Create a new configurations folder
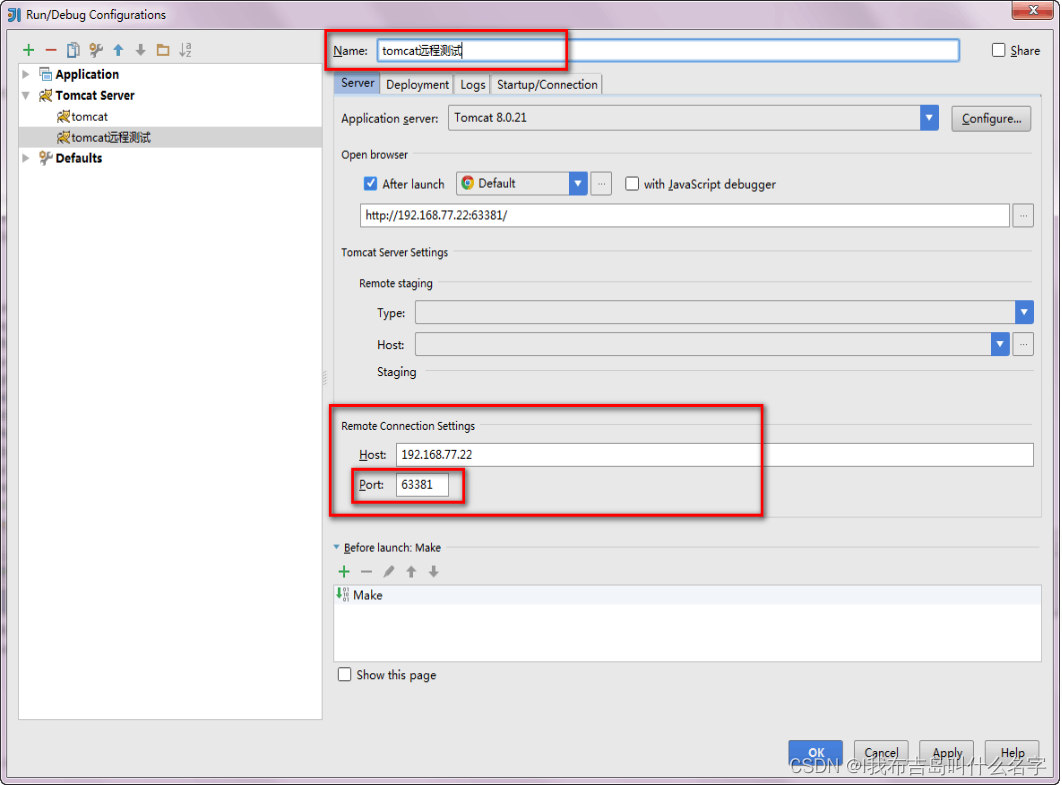 tap(164, 48)
